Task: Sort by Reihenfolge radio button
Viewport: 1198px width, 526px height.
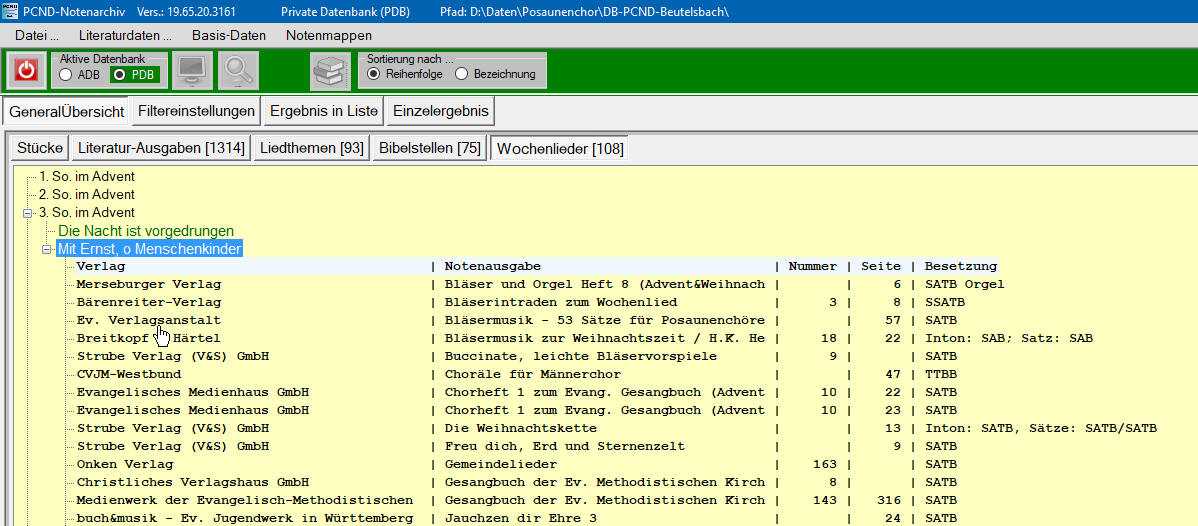Action: [374, 74]
